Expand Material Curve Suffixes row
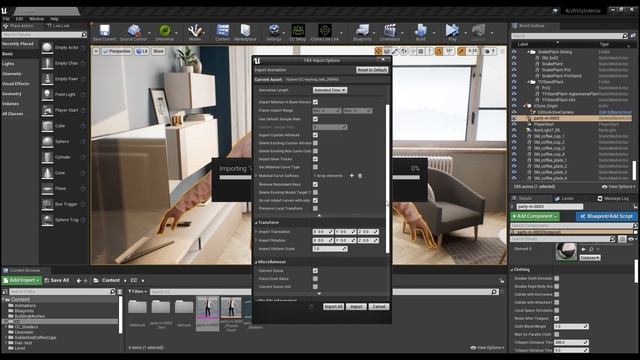Viewport: 640px width, 360px height. [x=256, y=176]
